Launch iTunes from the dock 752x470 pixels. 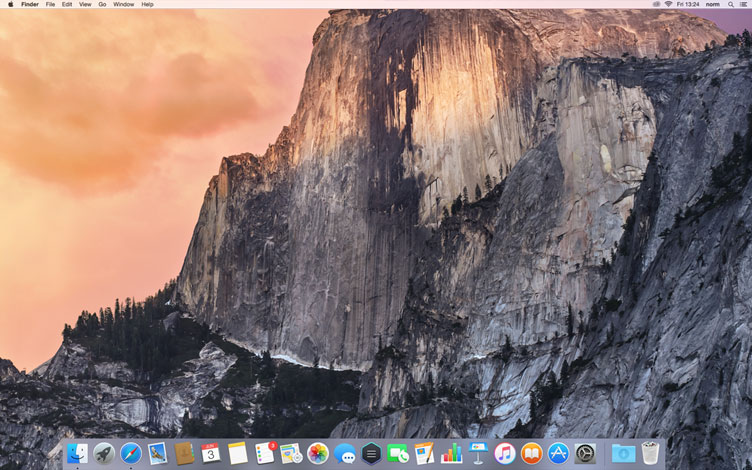coord(505,454)
